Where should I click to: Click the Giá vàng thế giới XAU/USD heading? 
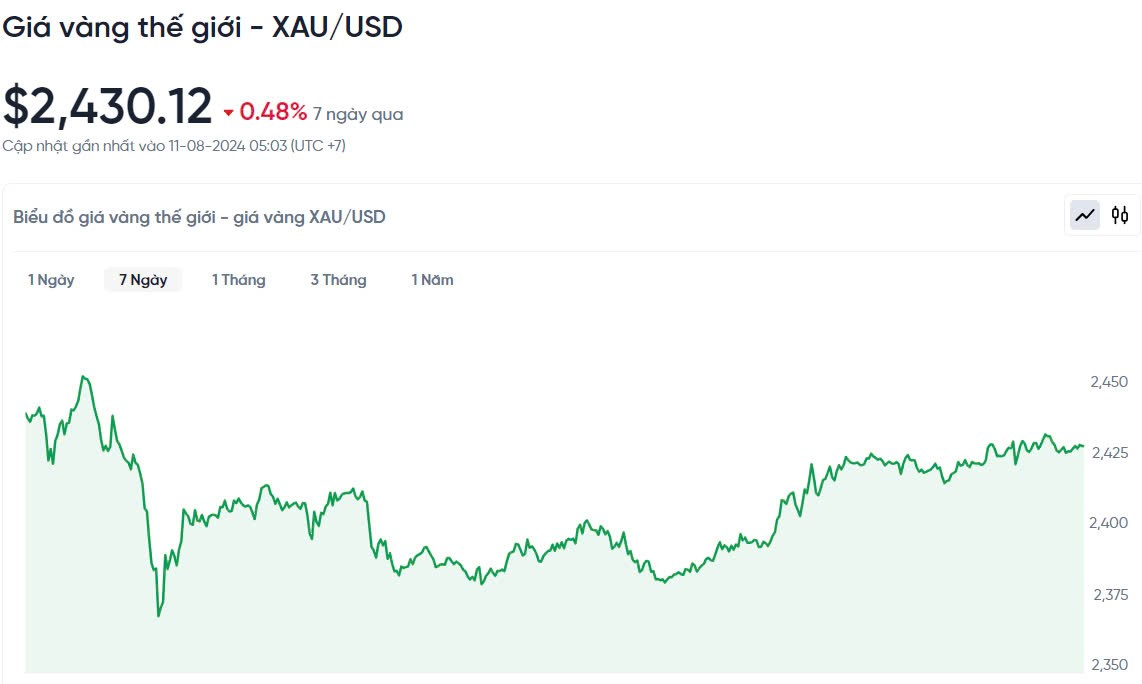pyautogui.click(x=202, y=28)
